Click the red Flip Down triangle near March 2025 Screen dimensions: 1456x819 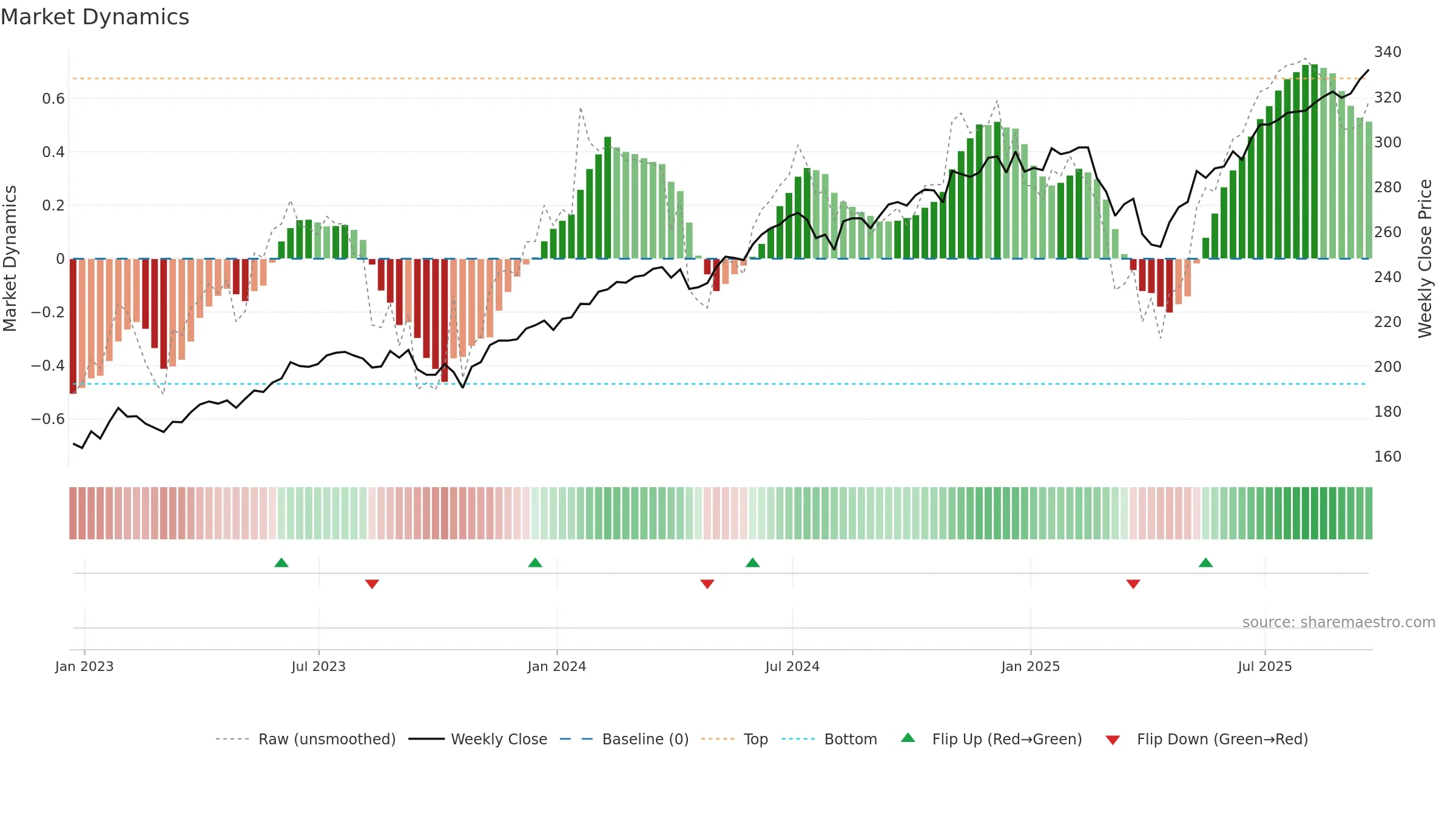(1133, 584)
